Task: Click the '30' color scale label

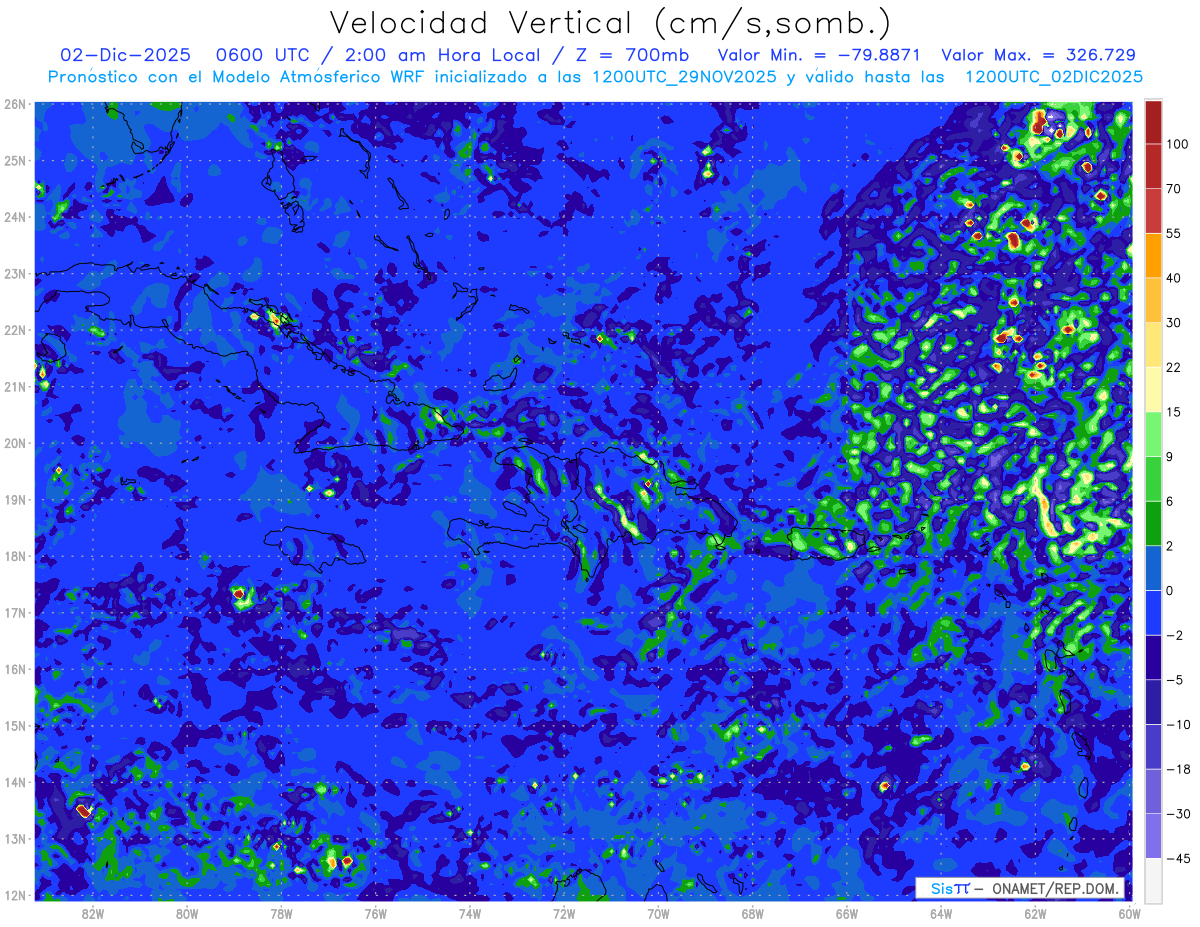Action: [1174, 322]
